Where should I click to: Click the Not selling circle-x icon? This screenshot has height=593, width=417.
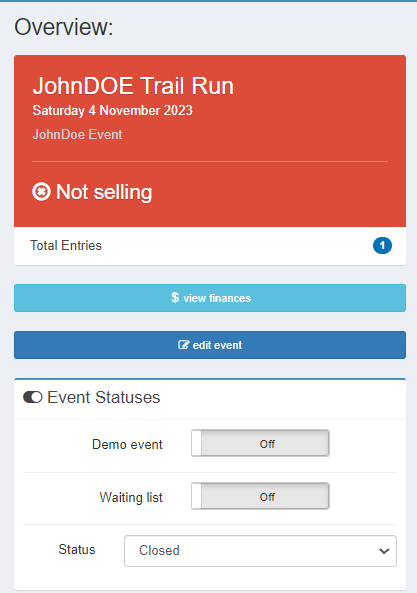[x=41, y=192]
